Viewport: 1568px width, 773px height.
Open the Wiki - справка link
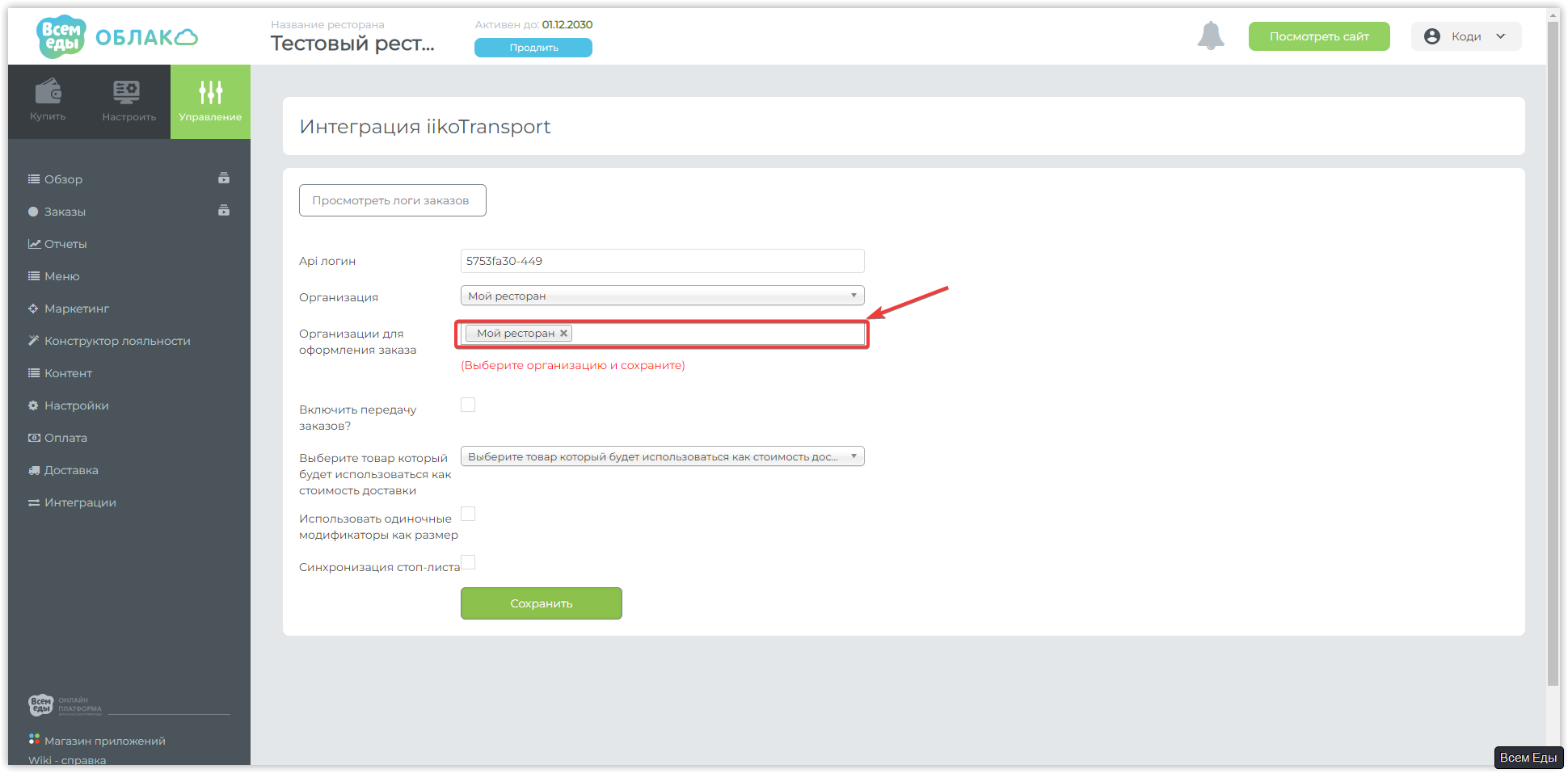(x=67, y=760)
